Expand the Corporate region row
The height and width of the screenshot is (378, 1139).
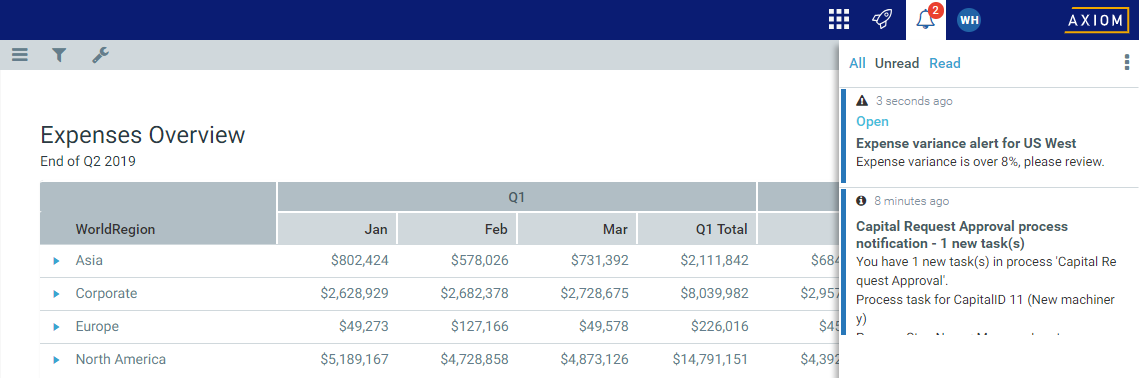tap(57, 294)
